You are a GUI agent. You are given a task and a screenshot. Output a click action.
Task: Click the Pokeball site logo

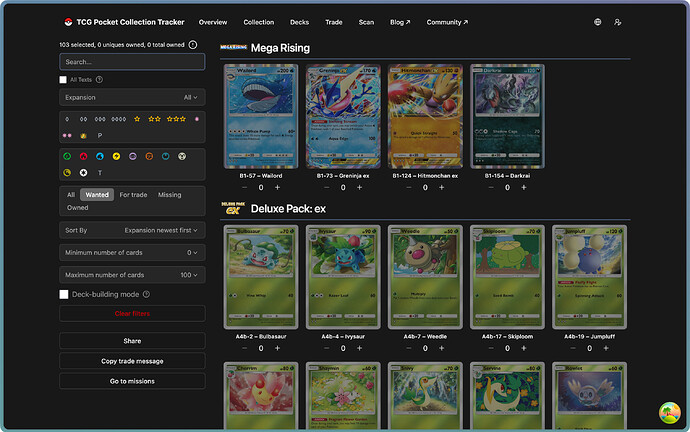click(68, 22)
